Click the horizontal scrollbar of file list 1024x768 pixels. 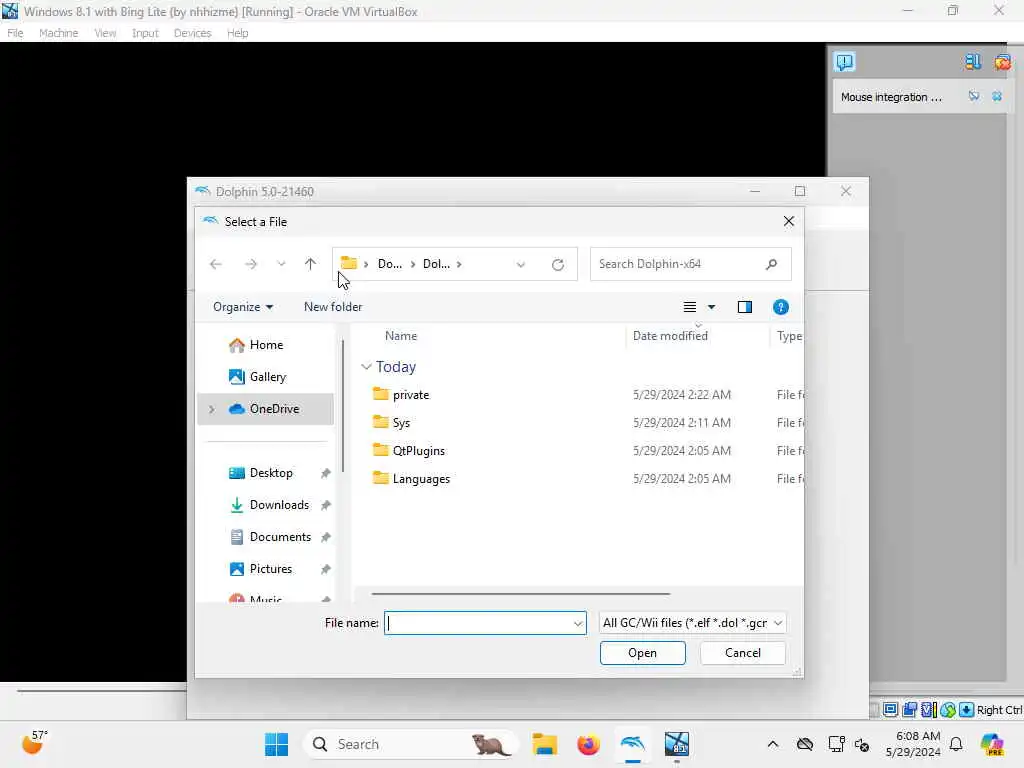520,594
